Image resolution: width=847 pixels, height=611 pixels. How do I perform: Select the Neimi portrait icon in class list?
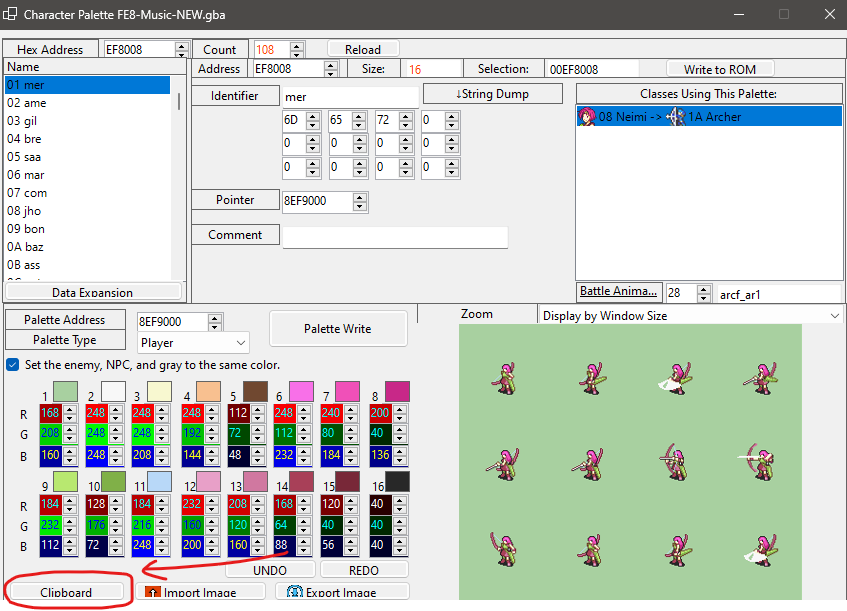[x=587, y=117]
